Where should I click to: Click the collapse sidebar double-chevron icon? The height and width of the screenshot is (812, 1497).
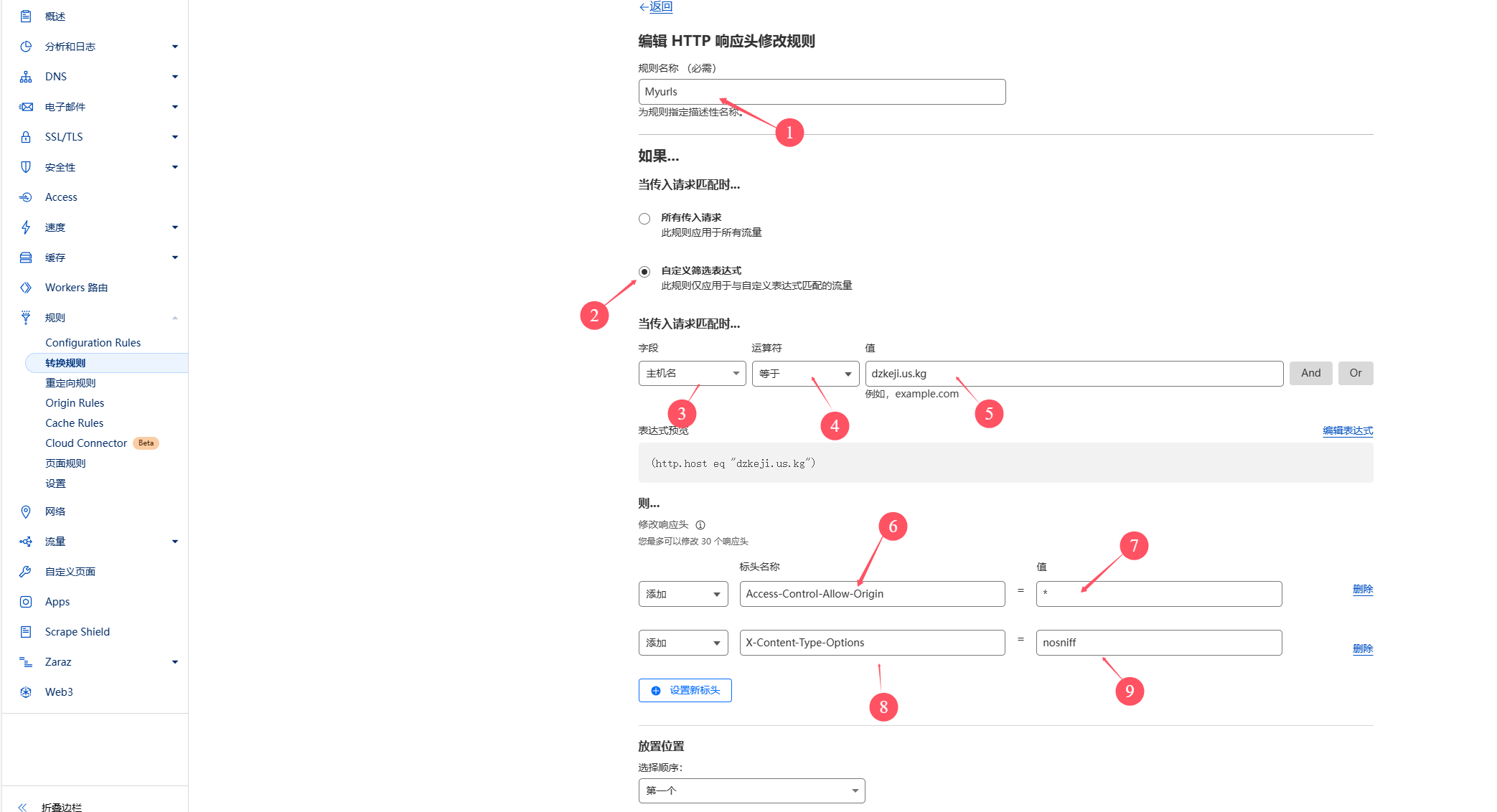click(x=22, y=806)
